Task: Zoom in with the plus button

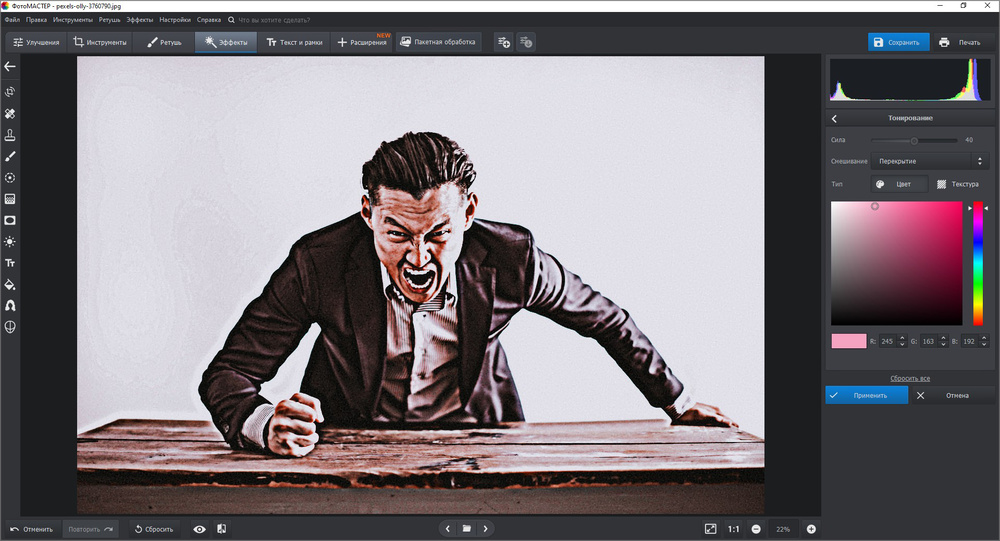Action: (x=811, y=529)
